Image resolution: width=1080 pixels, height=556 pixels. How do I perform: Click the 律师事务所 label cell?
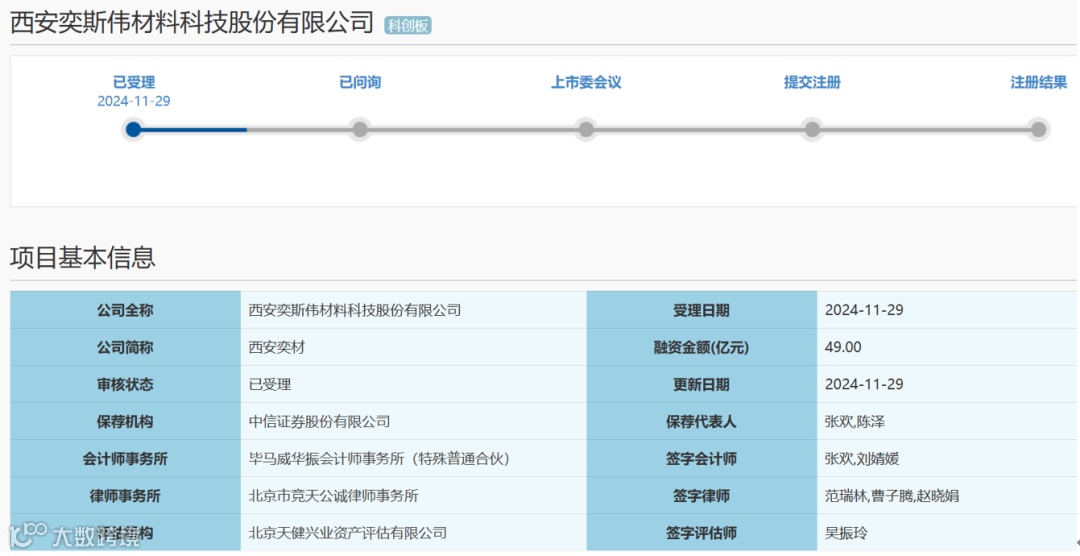[125, 495]
